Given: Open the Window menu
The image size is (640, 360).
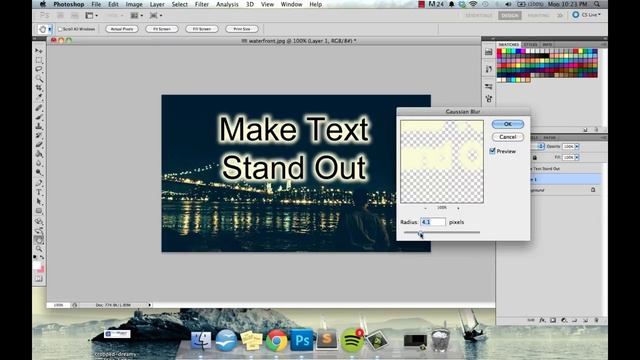Looking at the screenshot, I should (x=291, y=4).
